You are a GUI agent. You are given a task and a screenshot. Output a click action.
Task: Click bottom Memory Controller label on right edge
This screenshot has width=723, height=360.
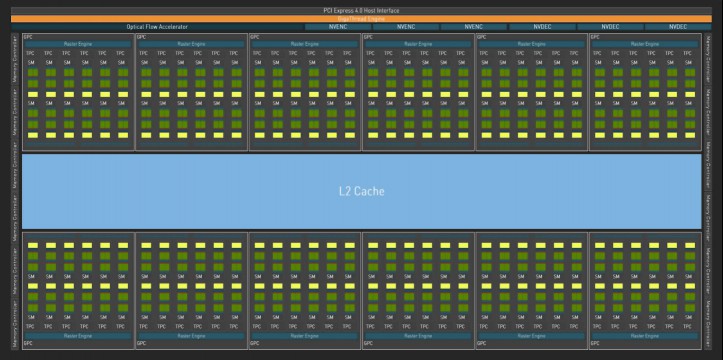coord(708,325)
